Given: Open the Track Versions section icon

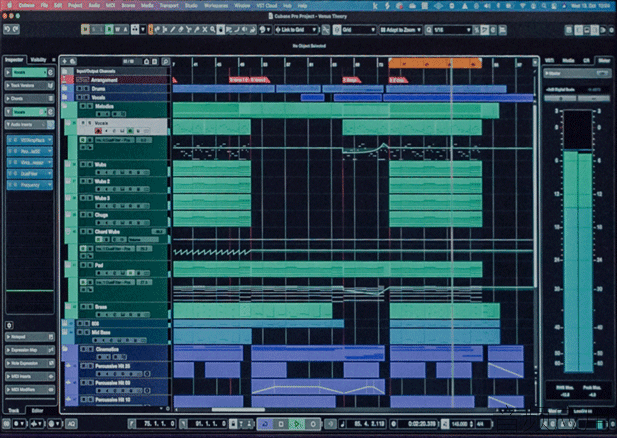Looking at the screenshot, I should point(50,85).
